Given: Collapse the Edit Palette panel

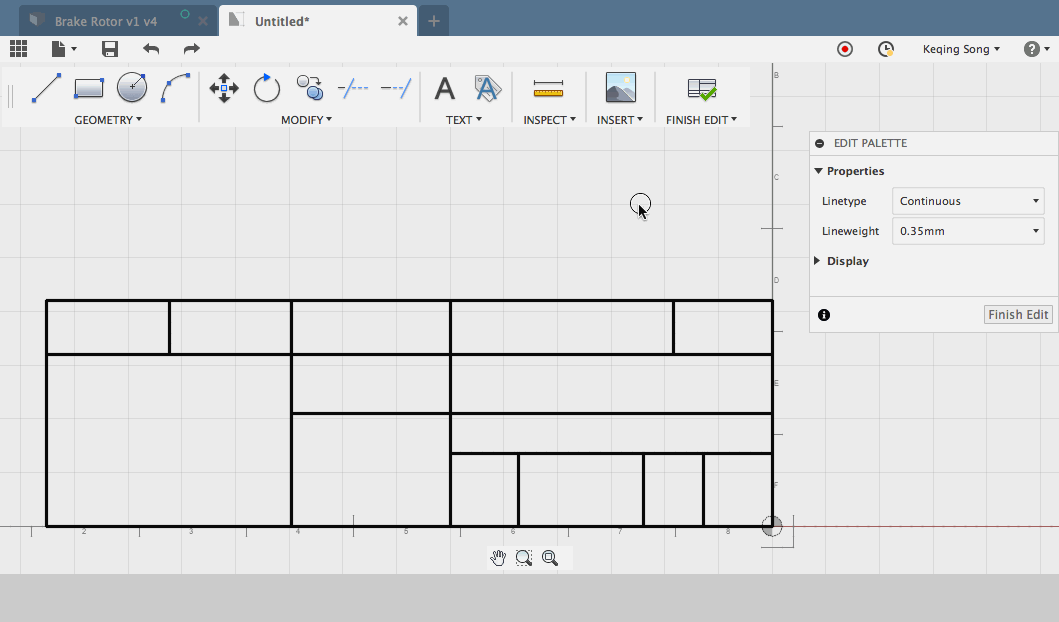Looking at the screenshot, I should tap(820, 143).
